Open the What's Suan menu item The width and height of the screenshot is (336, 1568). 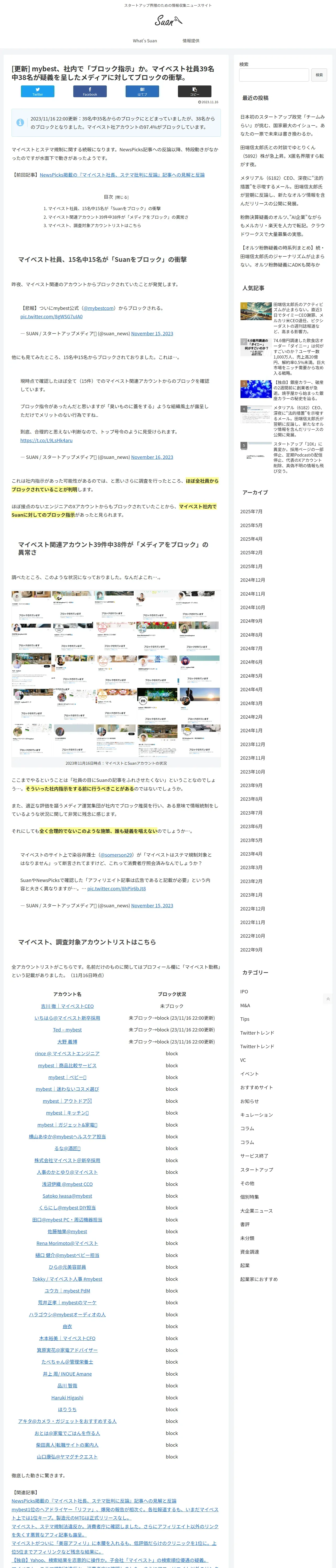(x=145, y=41)
